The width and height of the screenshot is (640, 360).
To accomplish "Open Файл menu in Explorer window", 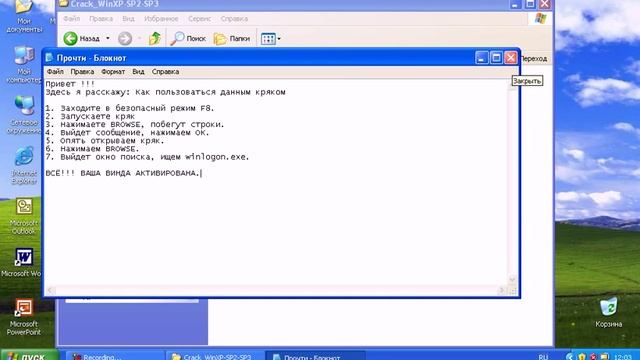I will pyautogui.click(x=71, y=19).
